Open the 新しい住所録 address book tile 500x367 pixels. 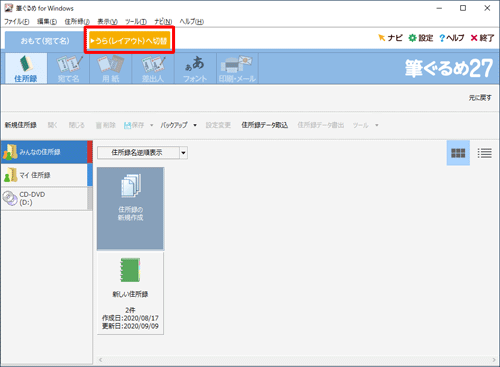[130, 294]
